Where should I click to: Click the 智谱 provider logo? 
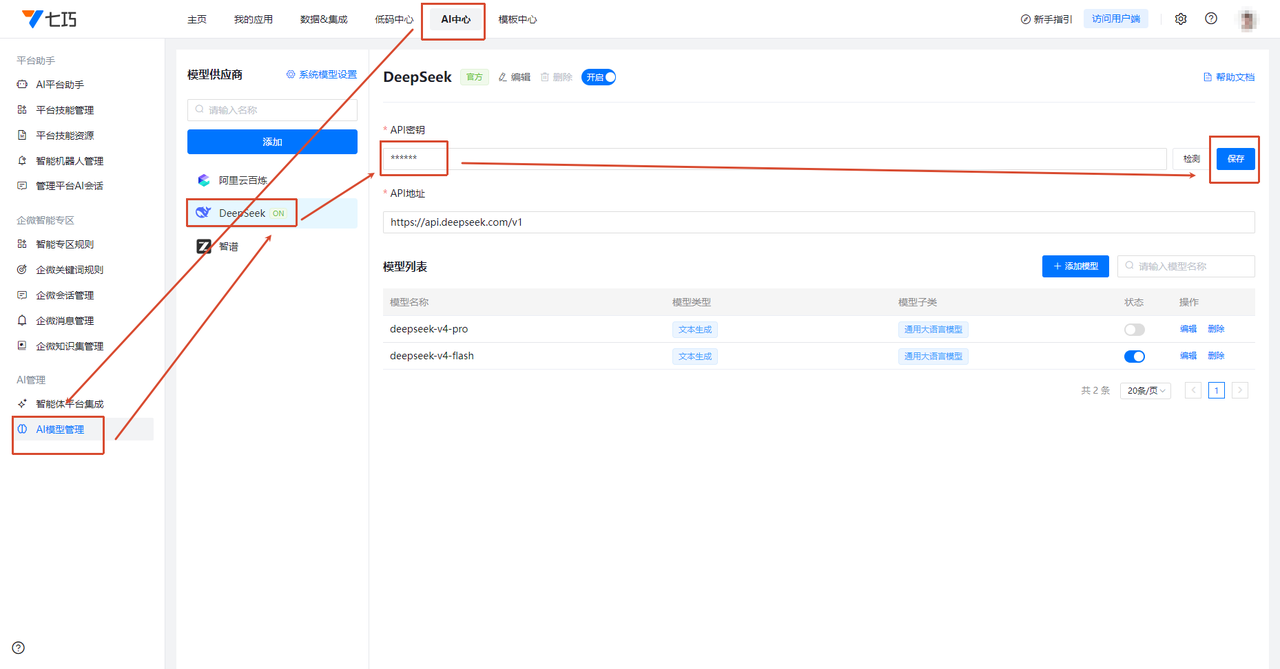[204, 246]
